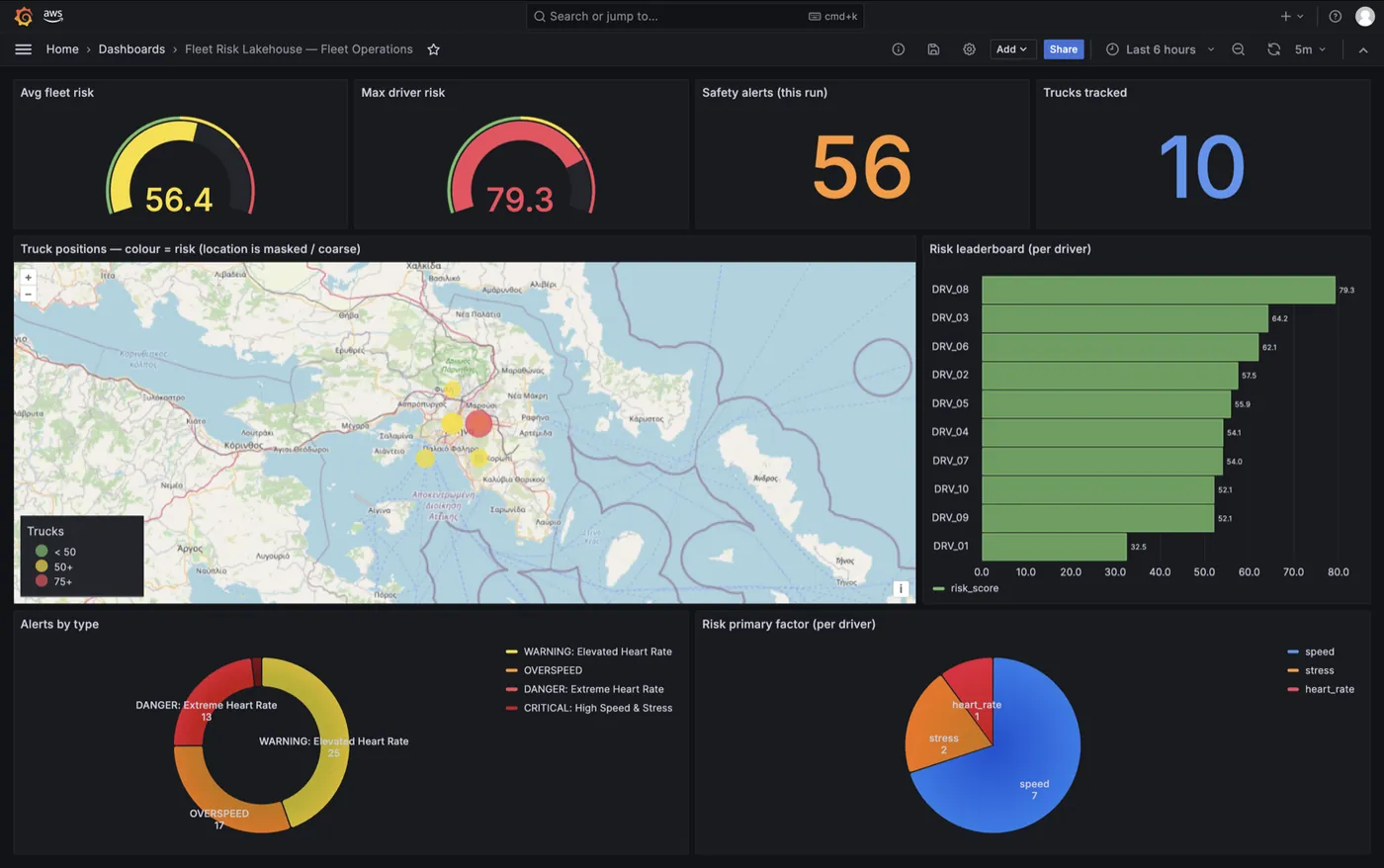
Task: Click the red truck marker on map
Action: pos(478,423)
